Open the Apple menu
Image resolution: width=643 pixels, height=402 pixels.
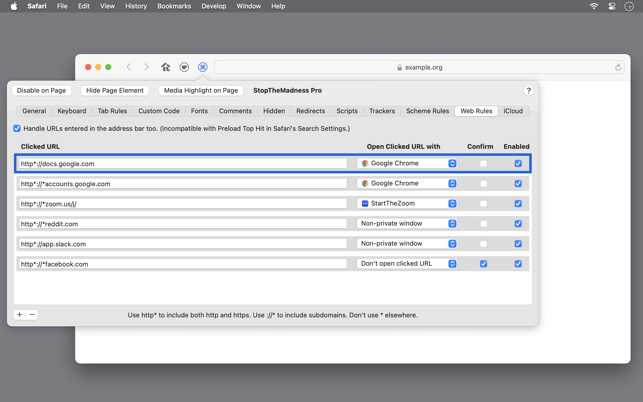tap(14, 6)
